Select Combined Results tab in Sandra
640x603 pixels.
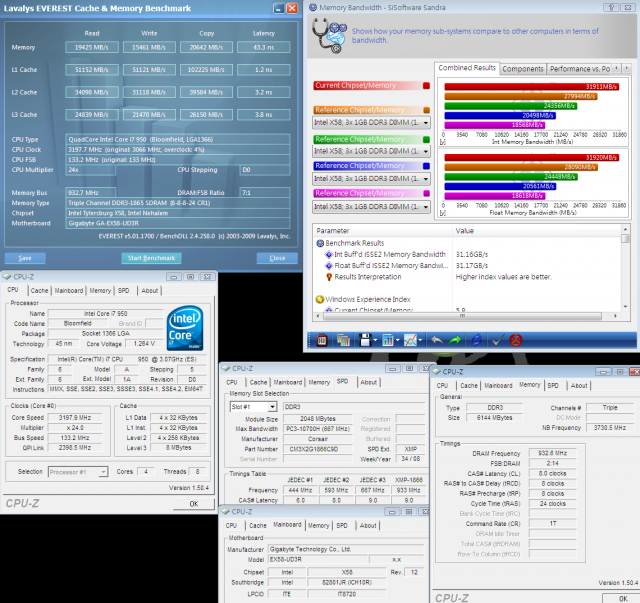(x=467, y=68)
